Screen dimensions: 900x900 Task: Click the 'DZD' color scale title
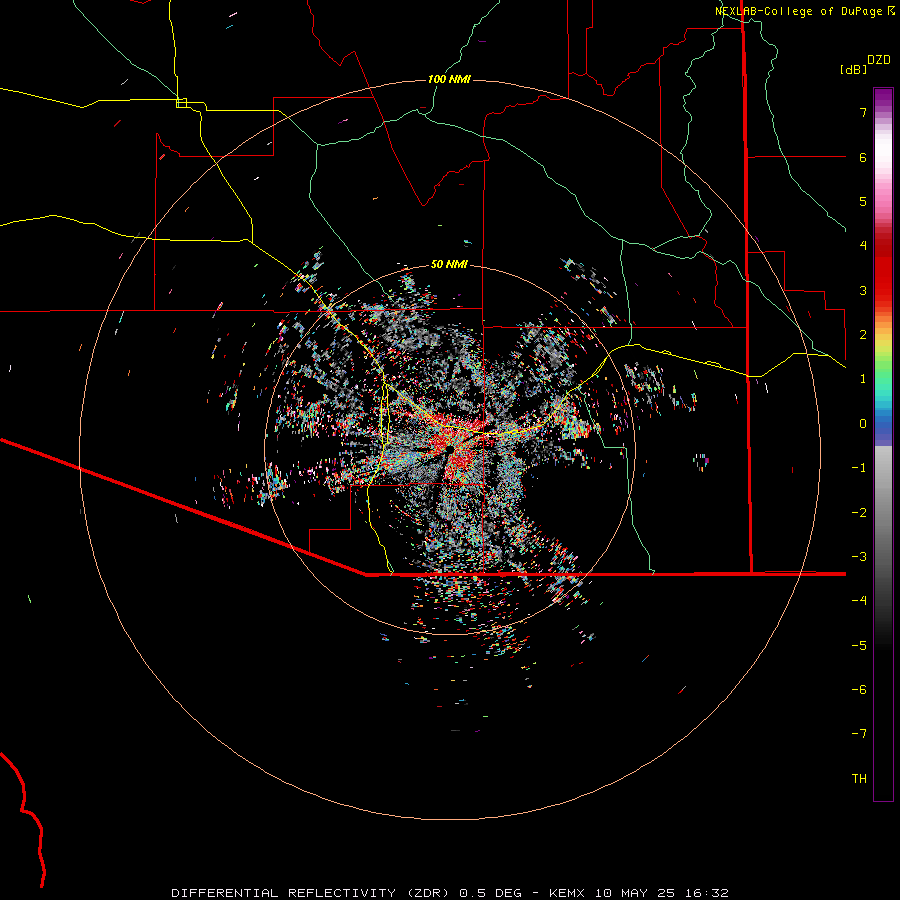click(879, 60)
